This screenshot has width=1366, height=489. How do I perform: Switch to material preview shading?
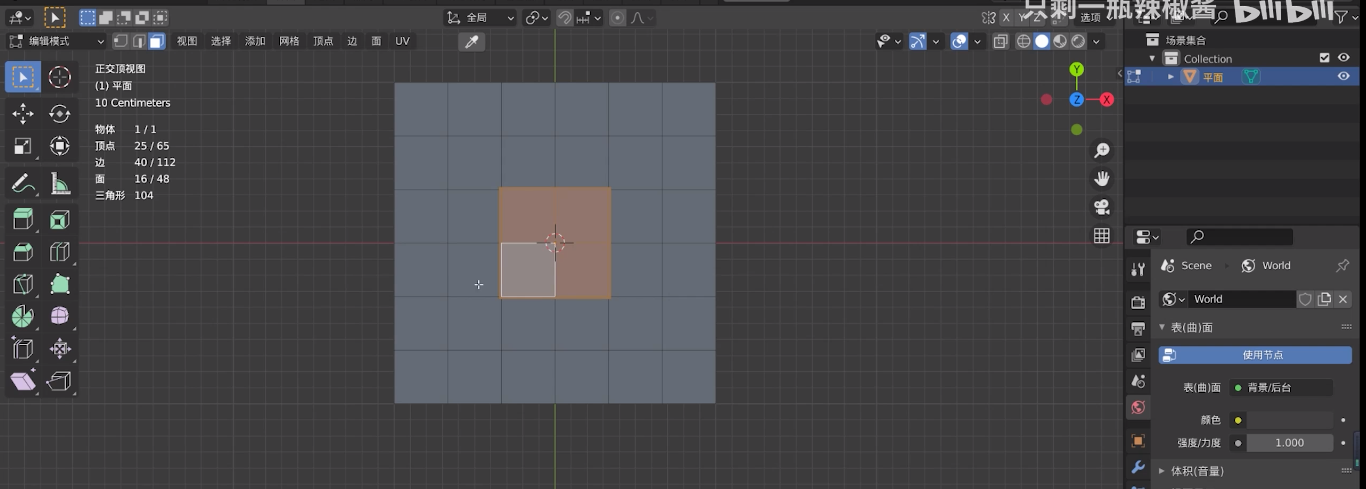(x=1060, y=41)
